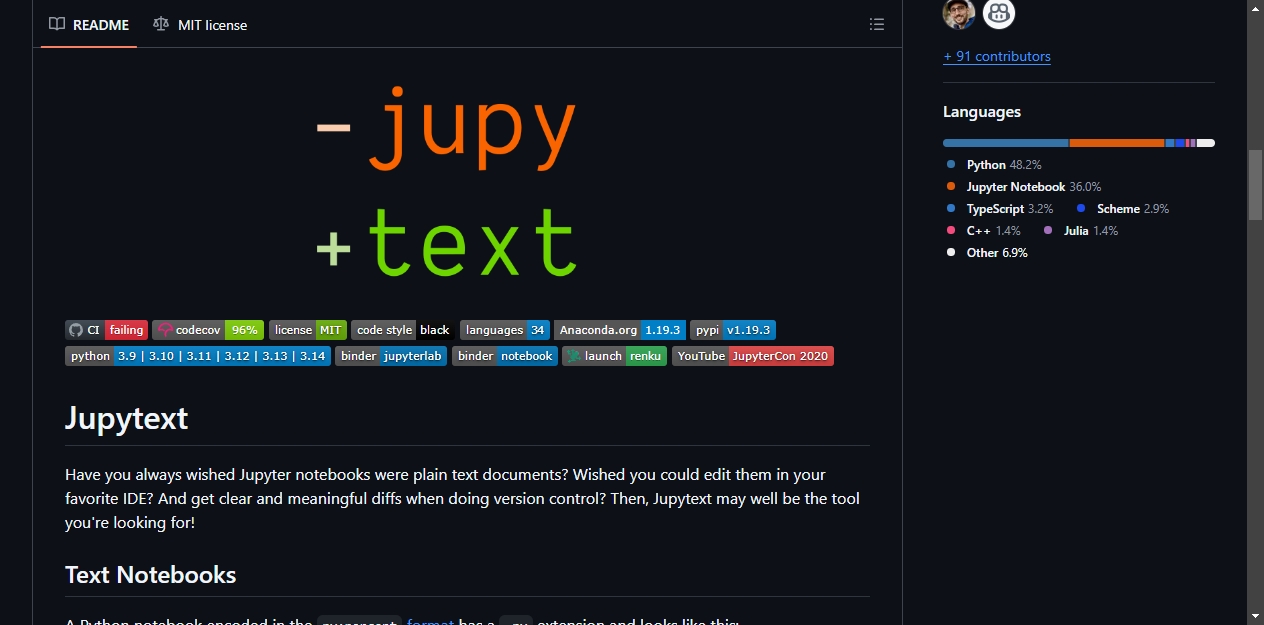Select the Jupyter Notebook 36.0% language
Image resolution: width=1264 pixels, height=625 pixels.
point(1024,187)
